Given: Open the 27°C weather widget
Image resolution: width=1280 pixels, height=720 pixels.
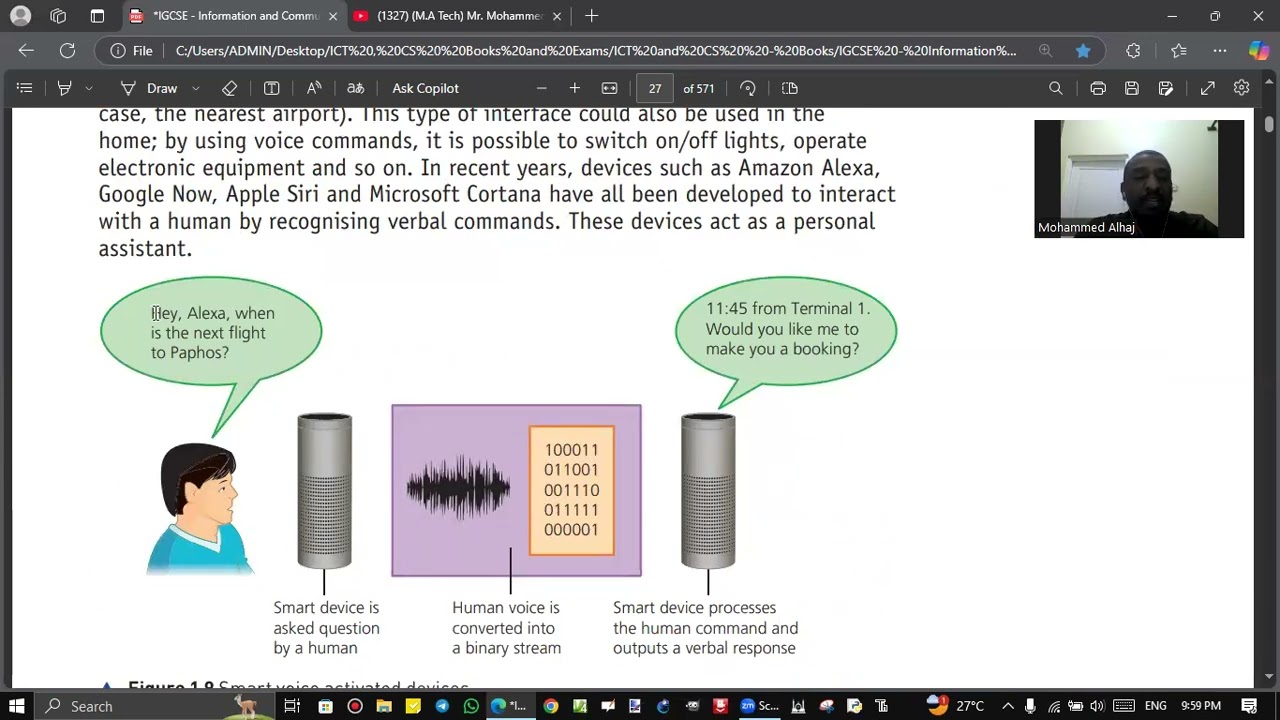Looking at the screenshot, I should point(956,706).
